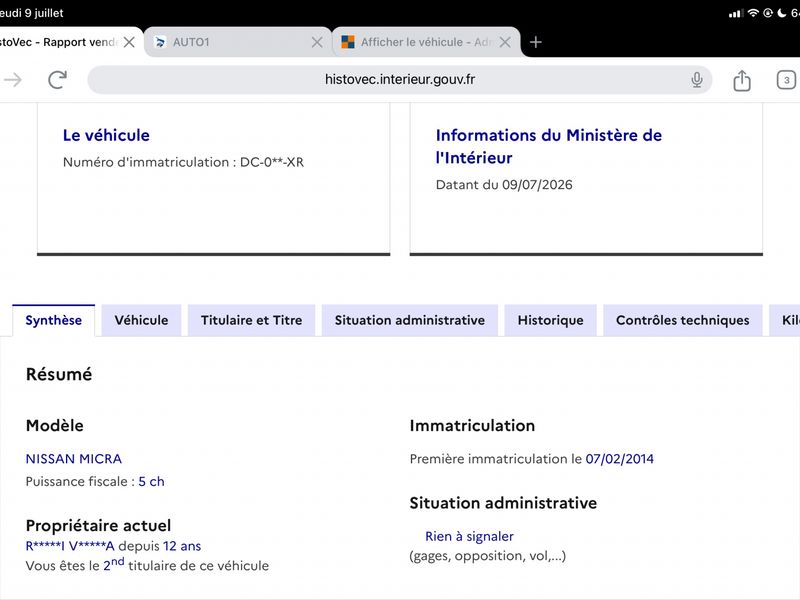
Task: Close the HistoVec Rapport vendeur tab
Action: point(129,42)
